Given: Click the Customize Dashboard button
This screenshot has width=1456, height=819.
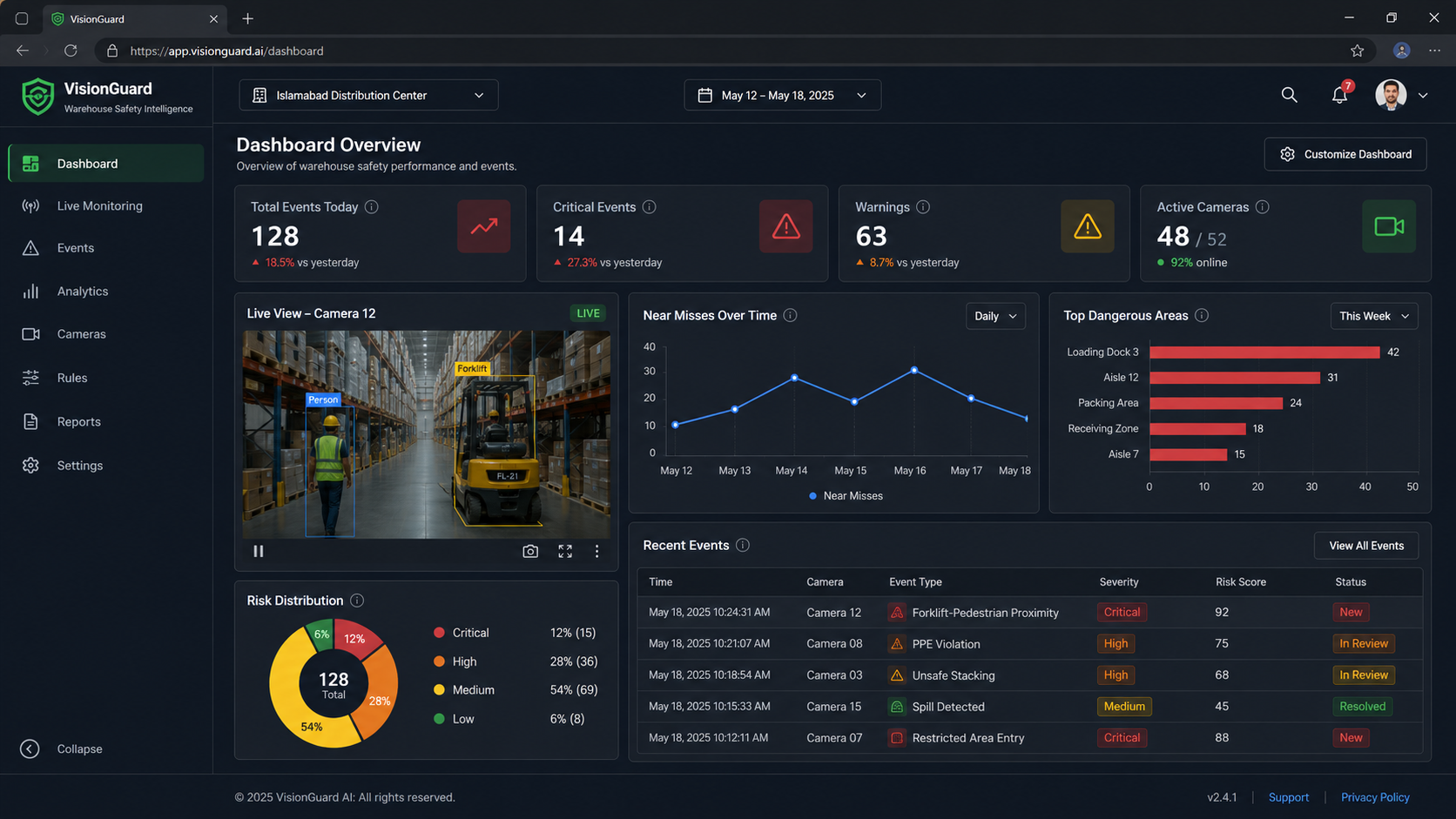Looking at the screenshot, I should point(1345,154).
